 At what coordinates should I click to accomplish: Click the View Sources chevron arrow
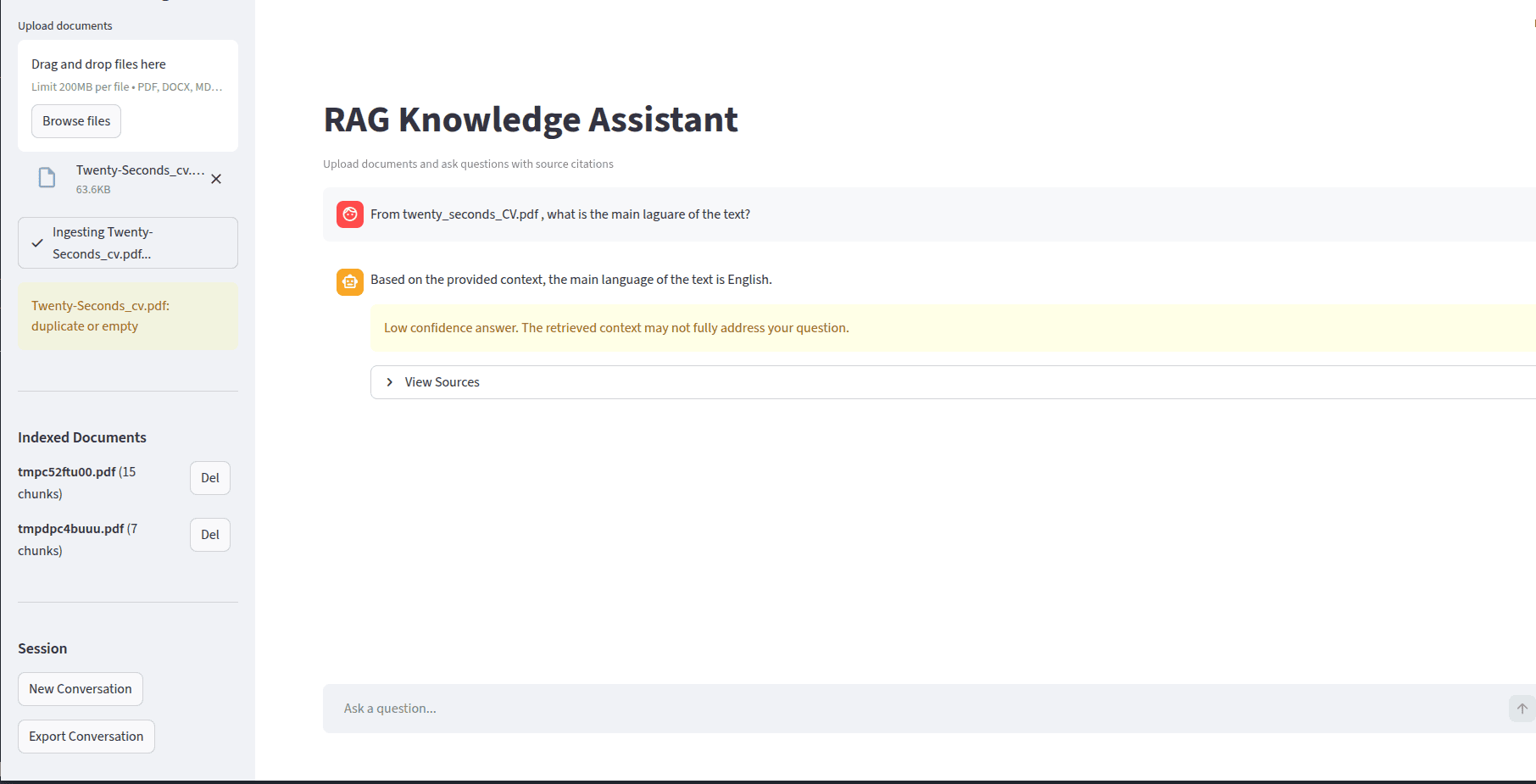click(x=389, y=381)
